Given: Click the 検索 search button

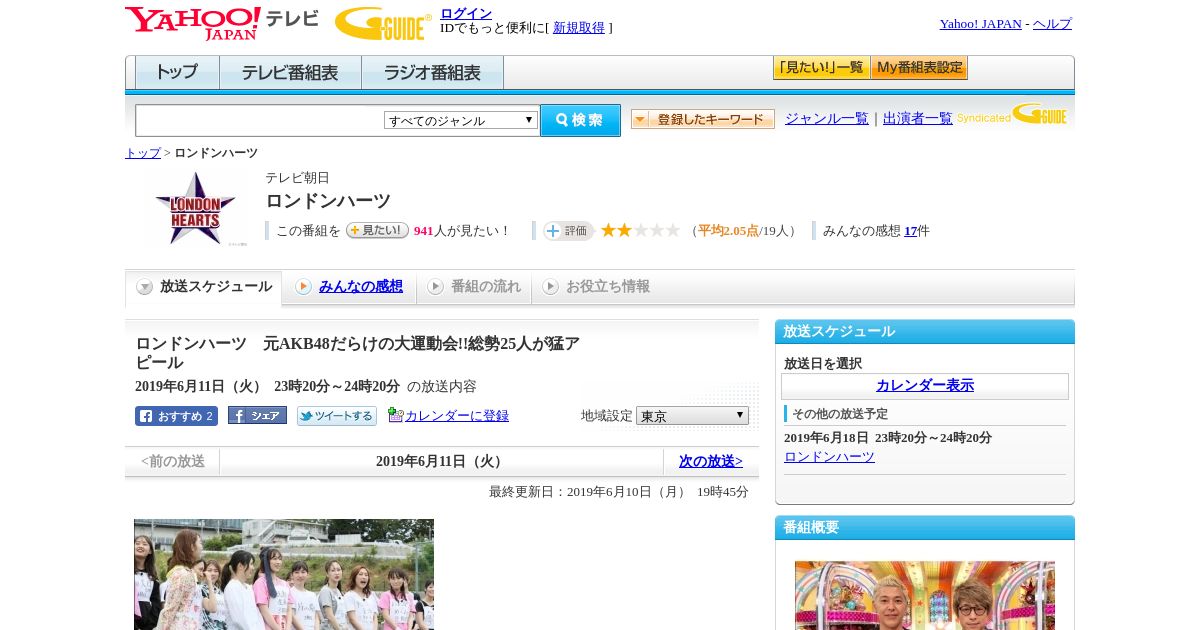Looking at the screenshot, I should click(580, 120).
